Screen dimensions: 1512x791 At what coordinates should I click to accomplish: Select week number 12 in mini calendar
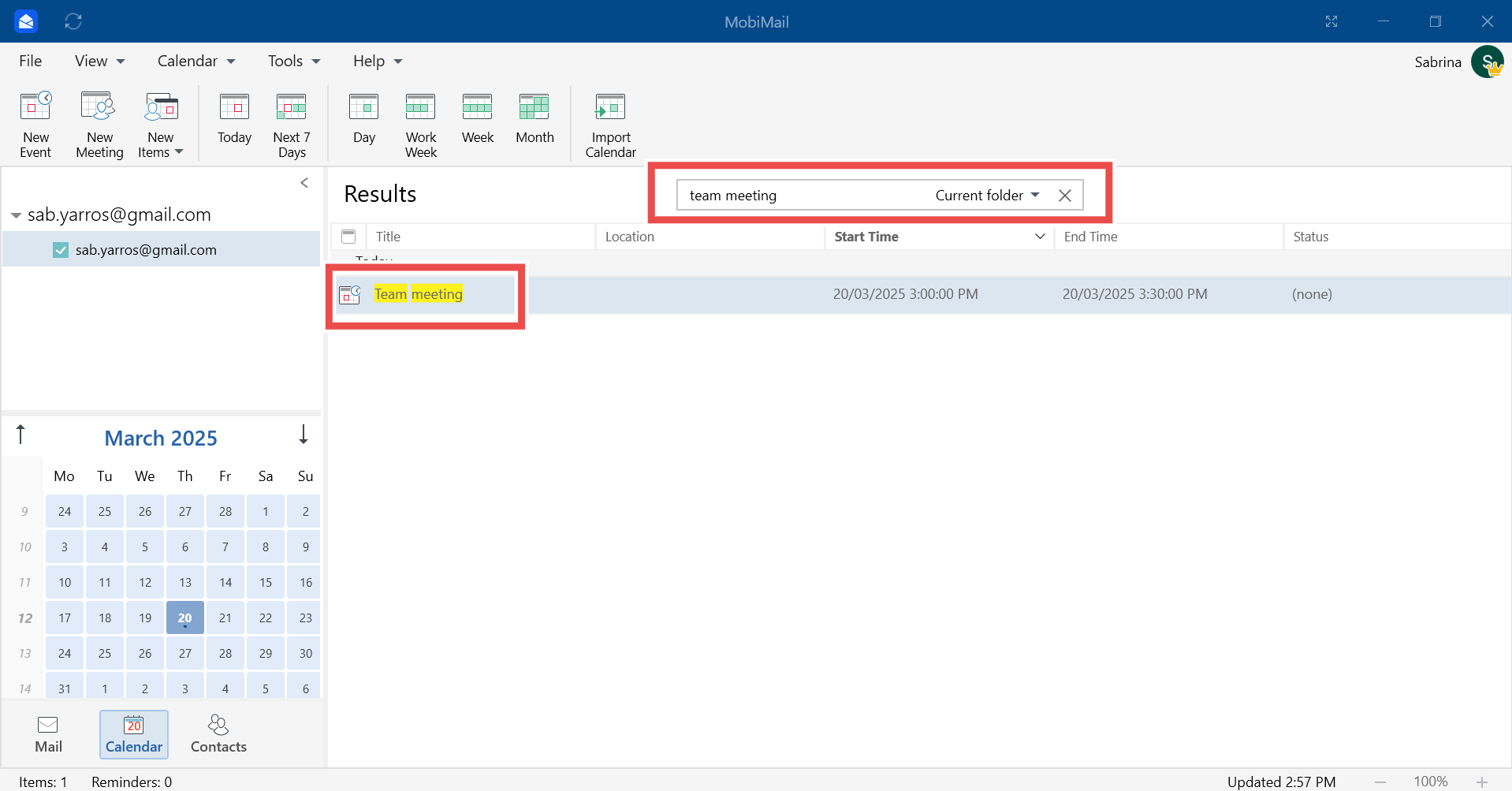click(x=25, y=618)
